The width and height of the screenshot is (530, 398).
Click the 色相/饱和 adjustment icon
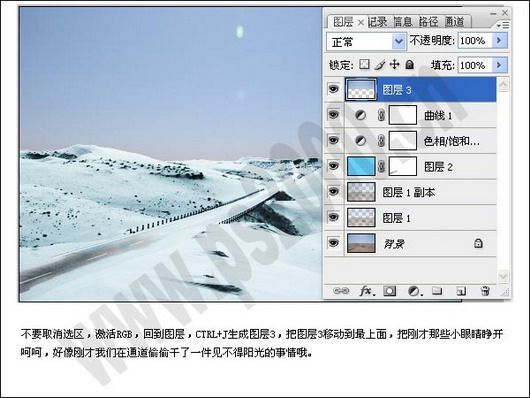(x=361, y=141)
